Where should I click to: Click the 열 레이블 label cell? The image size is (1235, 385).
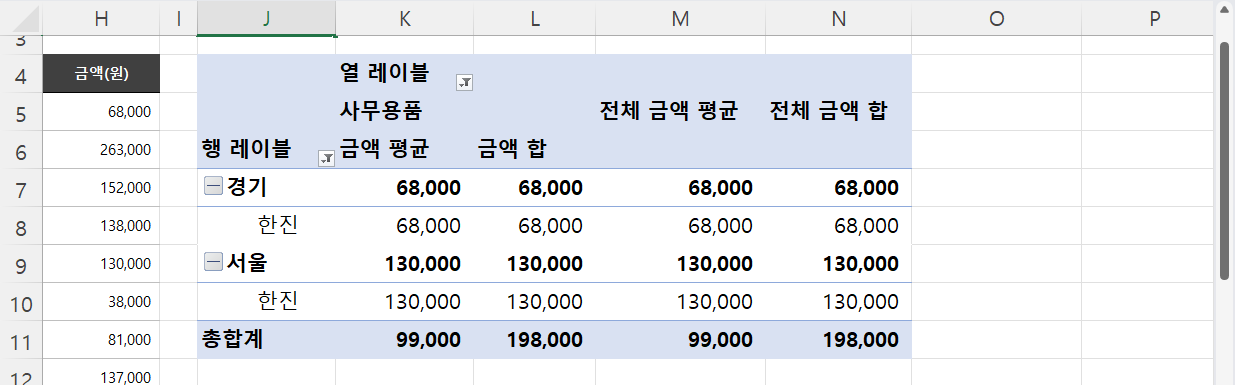pos(404,73)
